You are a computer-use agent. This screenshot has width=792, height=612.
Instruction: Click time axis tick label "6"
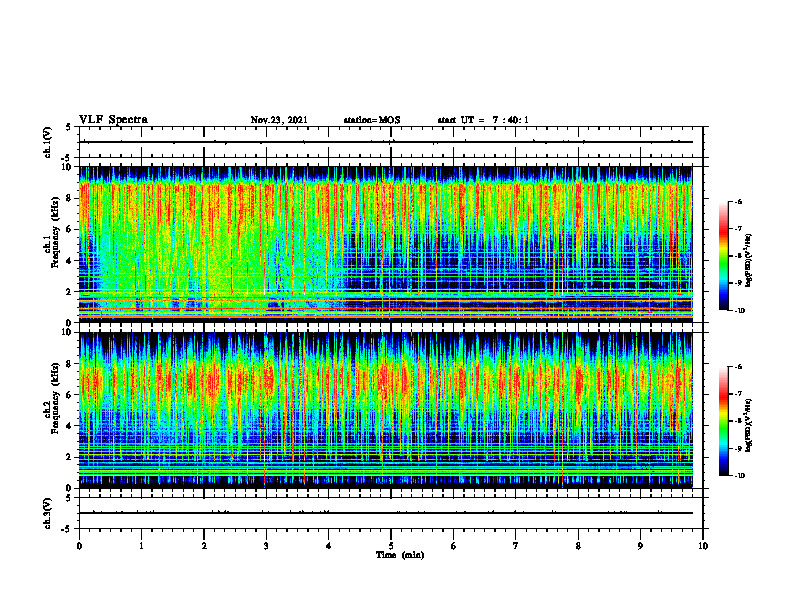[454, 546]
